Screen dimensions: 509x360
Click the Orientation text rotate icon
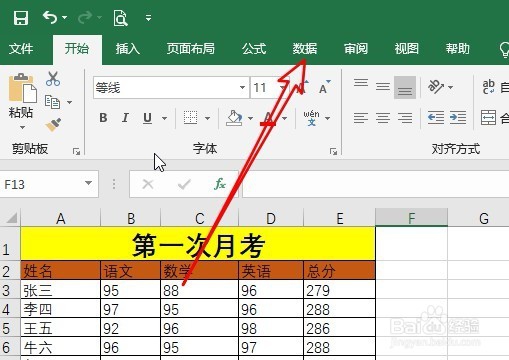pyautogui.click(x=436, y=87)
